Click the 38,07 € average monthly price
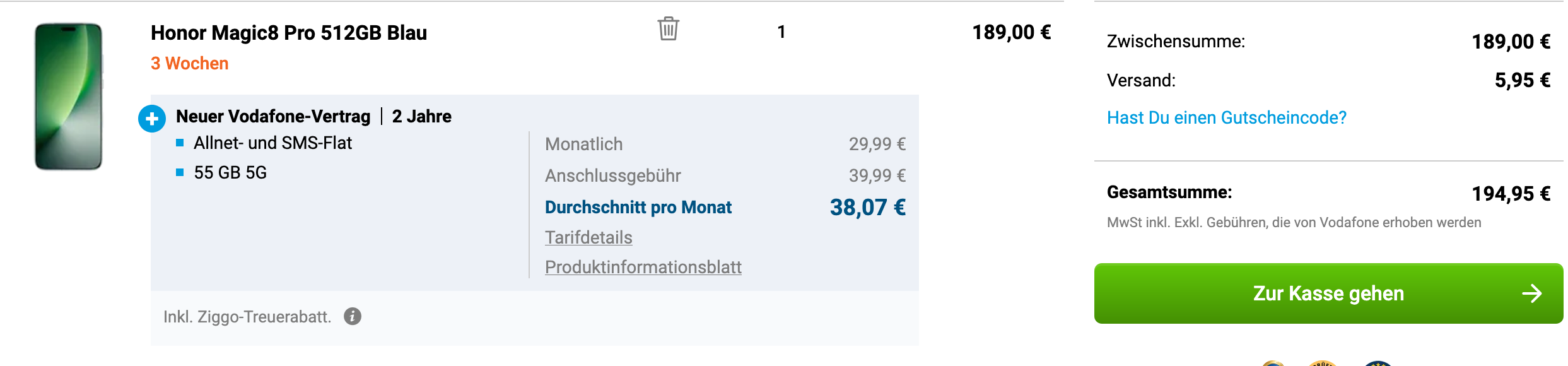Viewport: 1568px width, 366px height. click(867, 208)
